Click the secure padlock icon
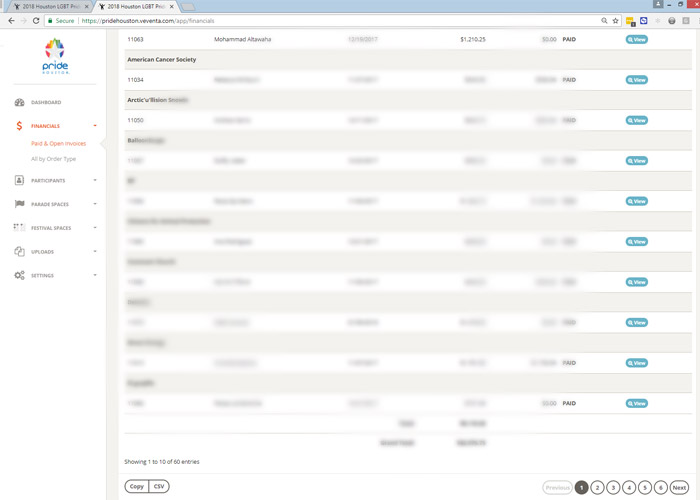 coord(50,21)
